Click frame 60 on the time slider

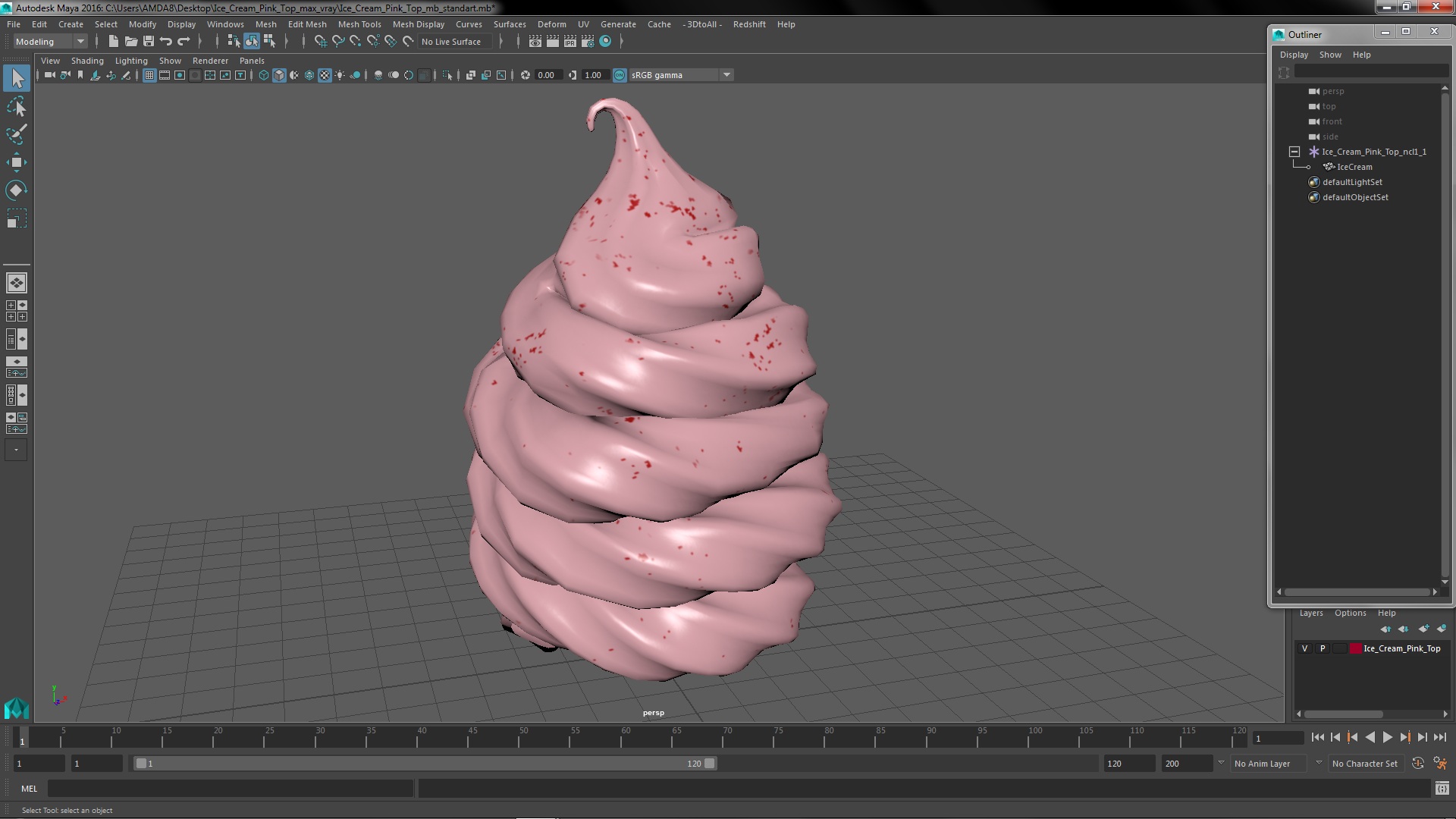[x=626, y=737]
